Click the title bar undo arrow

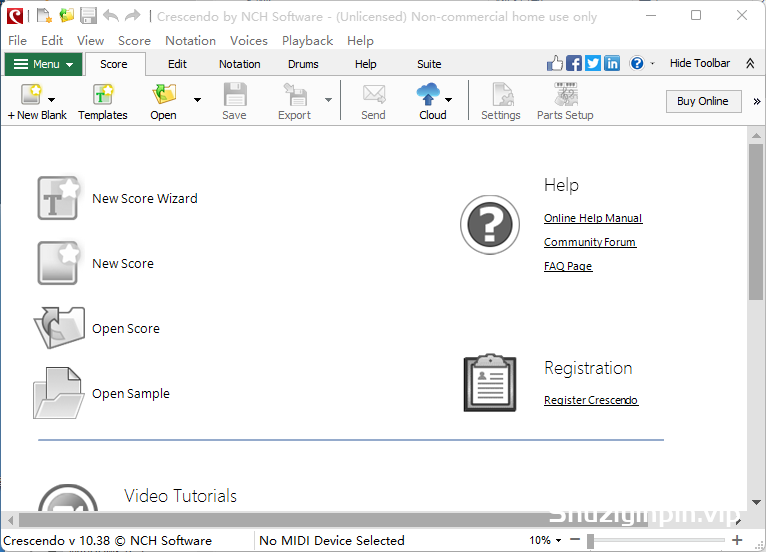[x=110, y=16]
